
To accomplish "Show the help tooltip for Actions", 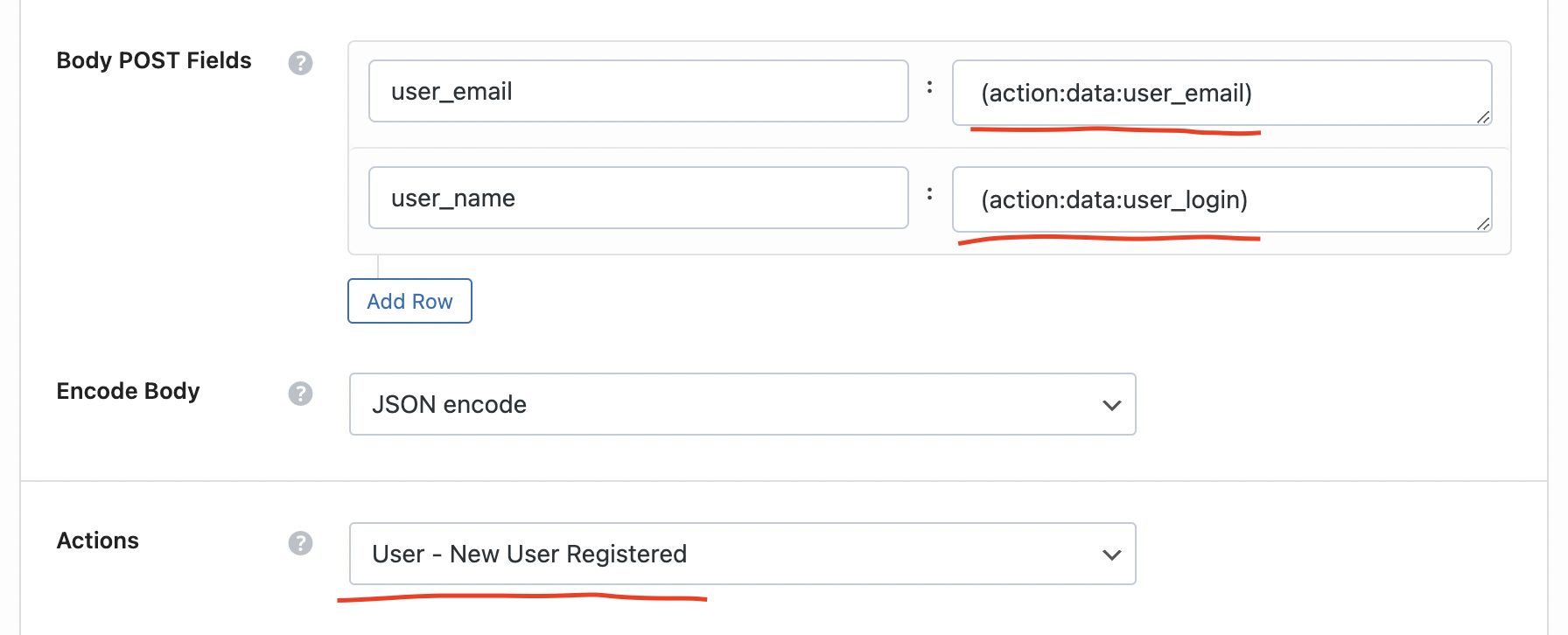I will [x=300, y=543].
